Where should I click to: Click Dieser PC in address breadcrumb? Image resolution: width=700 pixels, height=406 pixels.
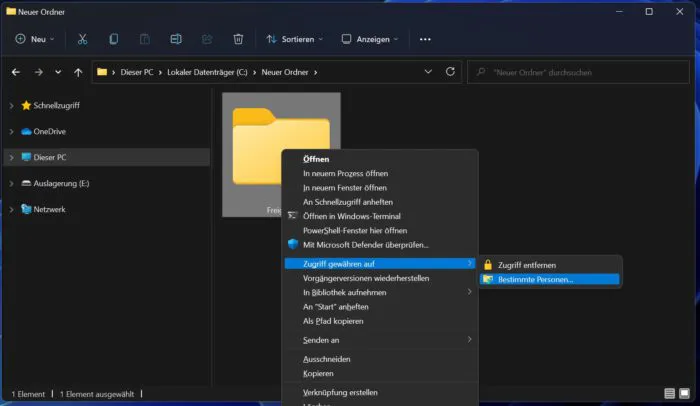(x=137, y=72)
